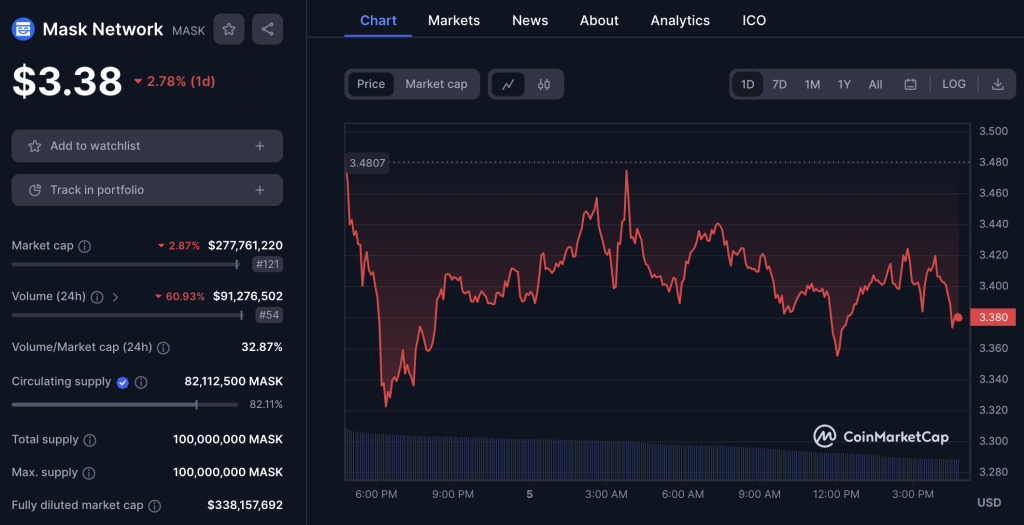This screenshot has width=1024, height=525.
Task: Open the Markets tab
Action: (454, 20)
